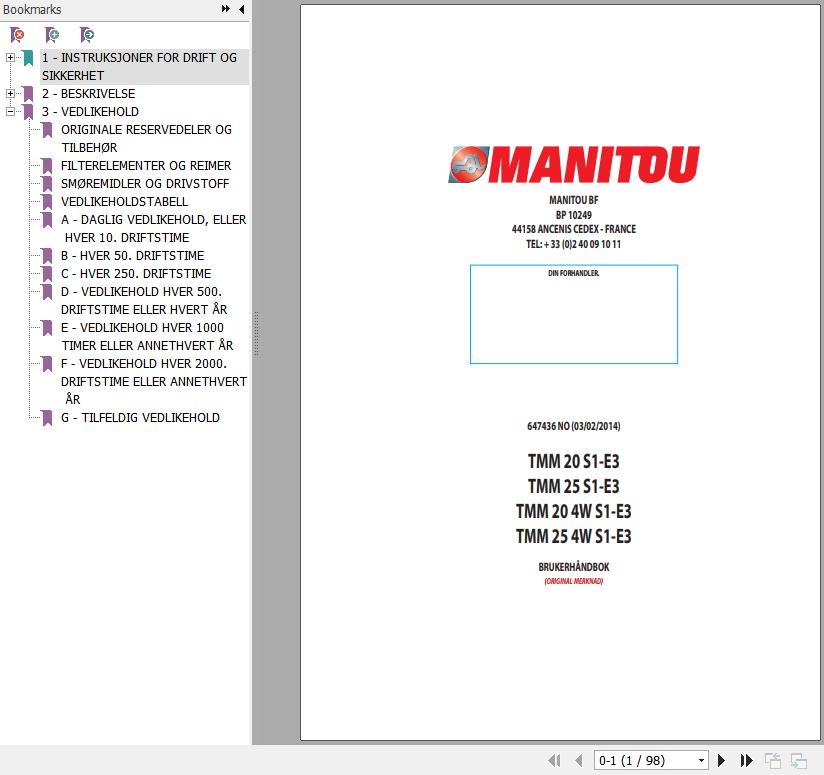
Task: Open VEDLIKEHOLDSTABELL bookmark
Action: [x=124, y=201]
